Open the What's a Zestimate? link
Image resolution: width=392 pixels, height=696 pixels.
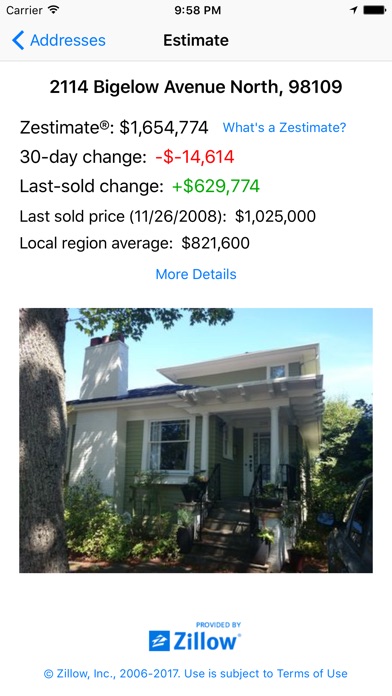point(284,127)
